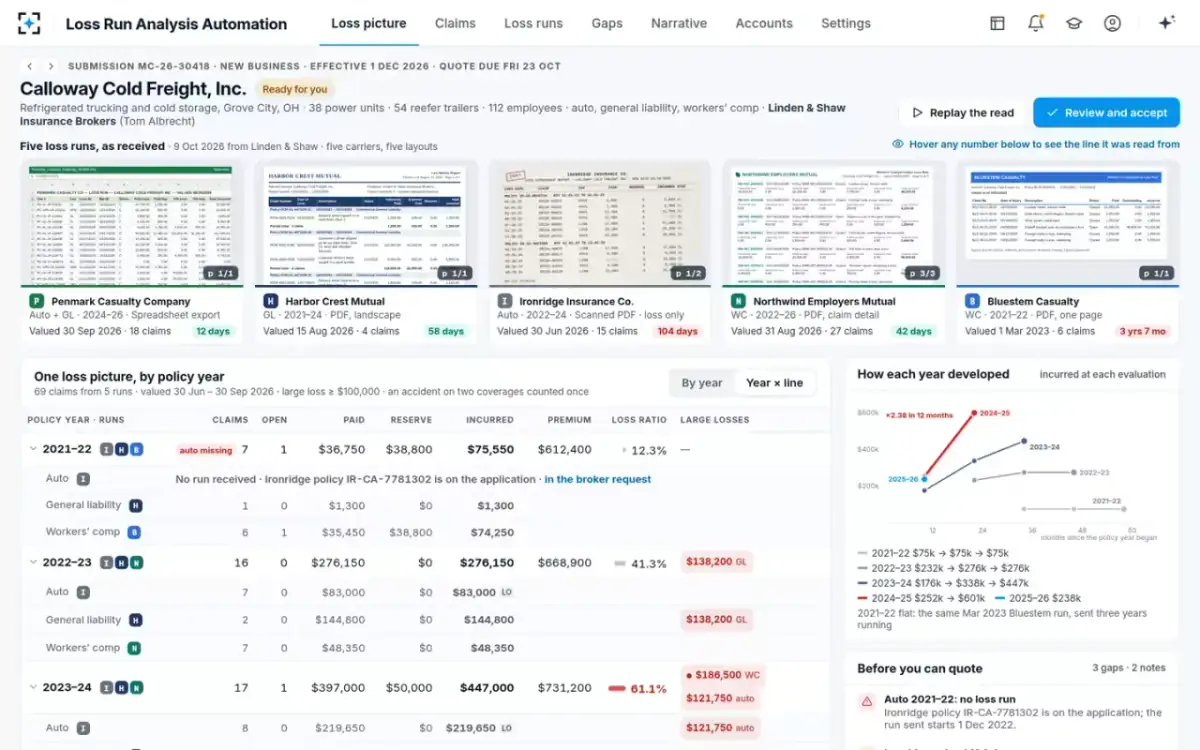Click the N badge beside Workers' comp 2022-23
The height and width of the screenshot is (750, 1200).
(134, 648)
